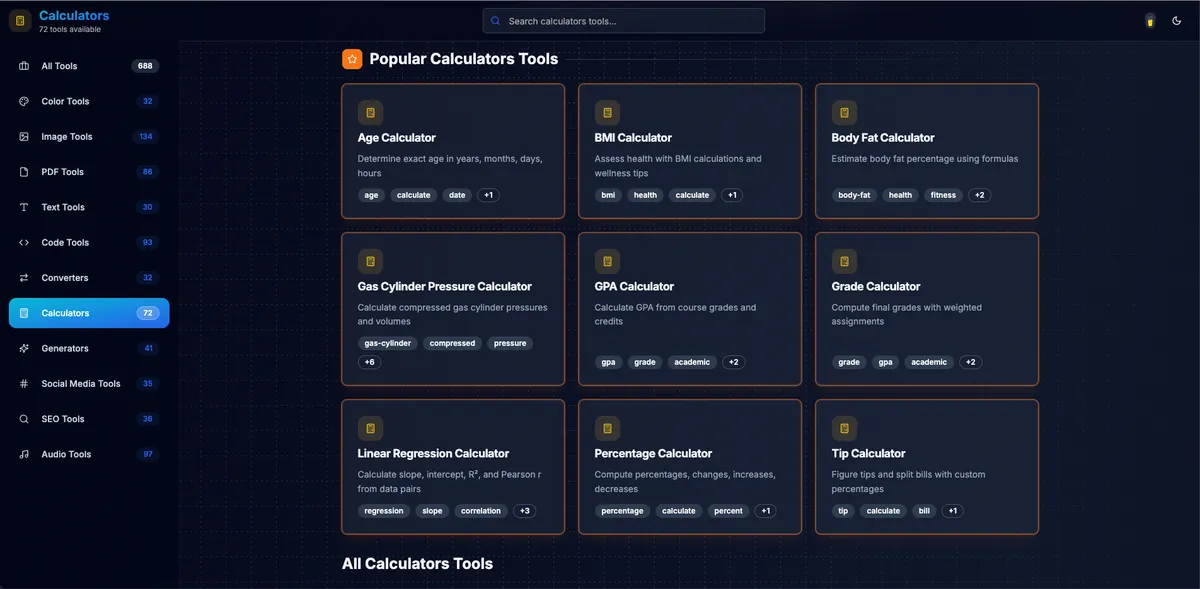The width and height of the screenshot is (1200, 589).
Task: Click the star icon beside Popular Calculators Tools
Action: (x=352, y=59)
